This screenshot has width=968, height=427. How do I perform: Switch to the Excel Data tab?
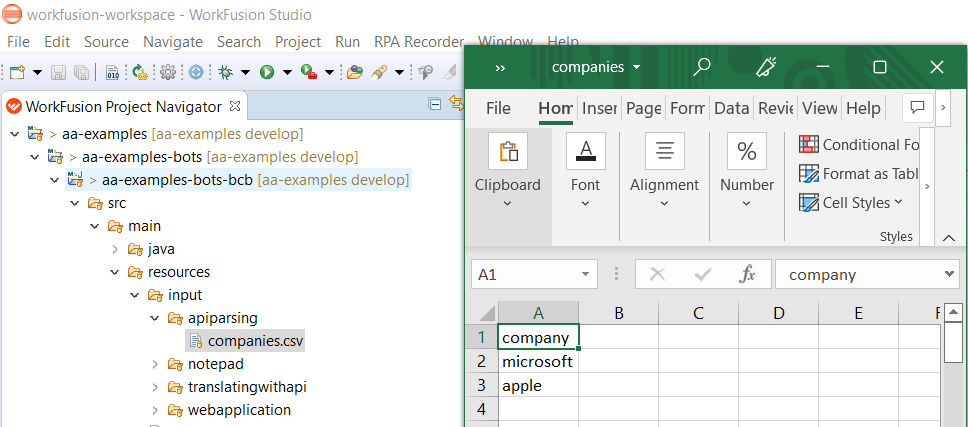click(x=732, y=108)
